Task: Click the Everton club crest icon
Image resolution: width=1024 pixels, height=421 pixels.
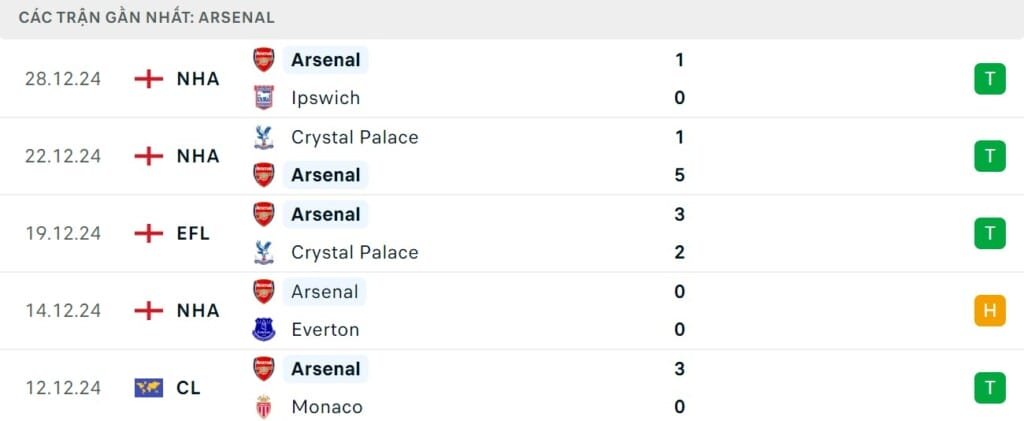Action: [x=263, y=329]
